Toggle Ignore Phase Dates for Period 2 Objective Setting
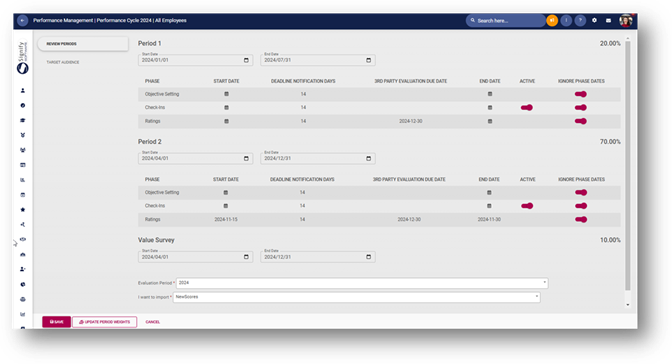This screenshot has width=672, height=364. pos(581,193)
